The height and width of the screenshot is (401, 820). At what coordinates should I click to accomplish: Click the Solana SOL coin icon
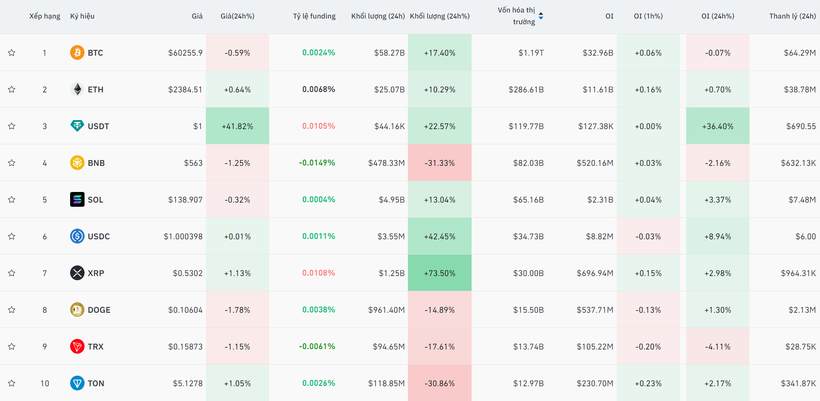(x=77, y=200)
